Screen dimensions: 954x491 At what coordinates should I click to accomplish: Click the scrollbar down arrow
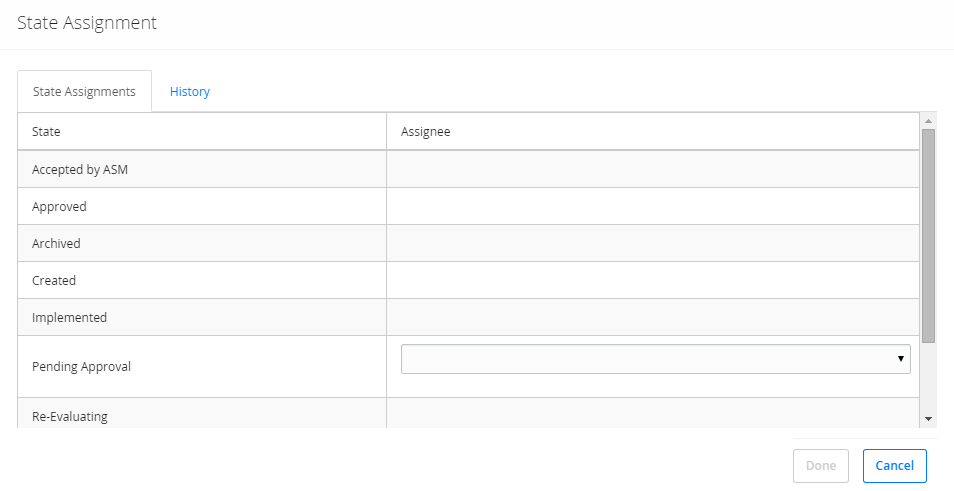point(928,419)
